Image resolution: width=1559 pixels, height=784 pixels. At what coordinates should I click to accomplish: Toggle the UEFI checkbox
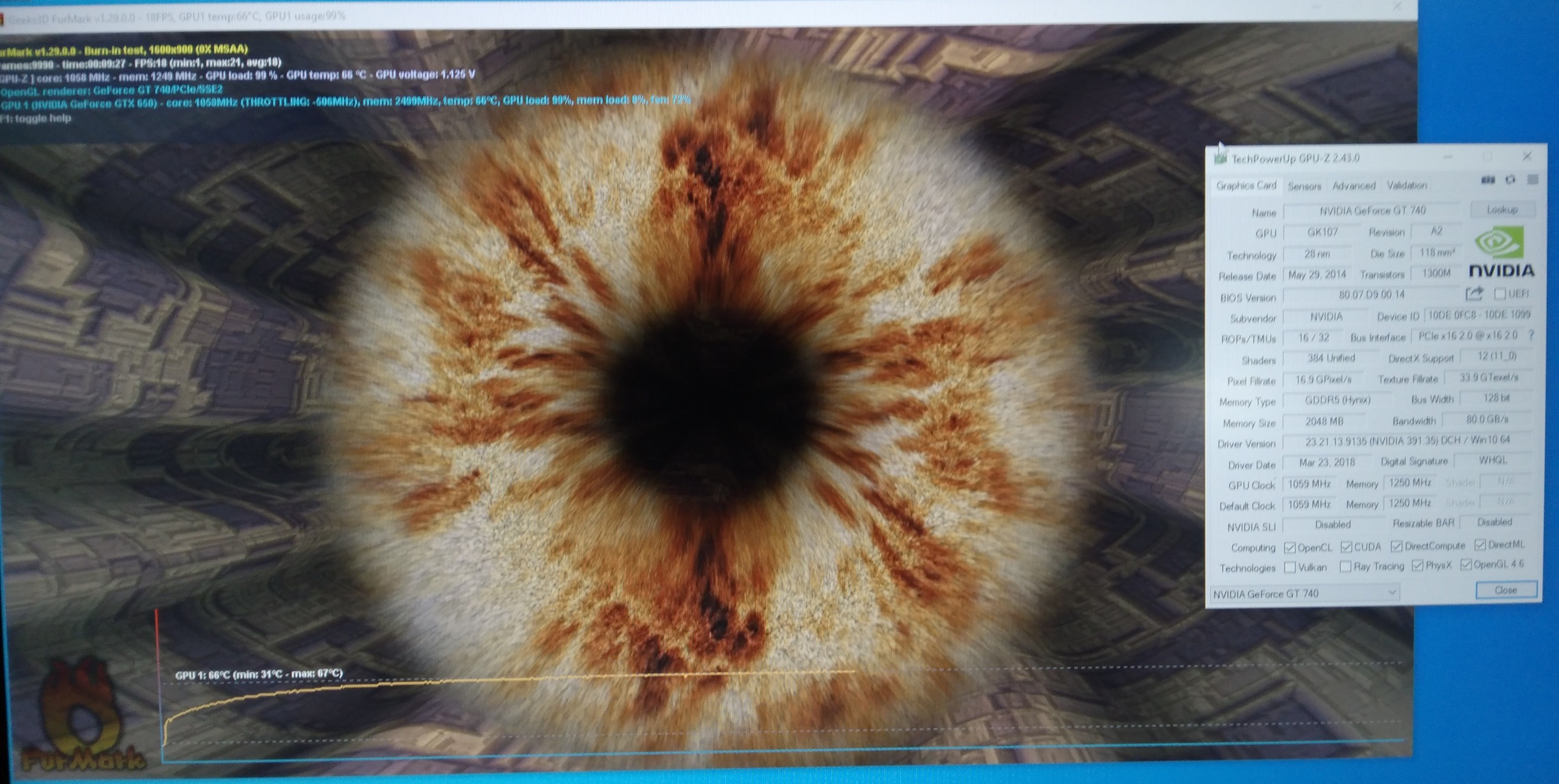[1500, 294]
